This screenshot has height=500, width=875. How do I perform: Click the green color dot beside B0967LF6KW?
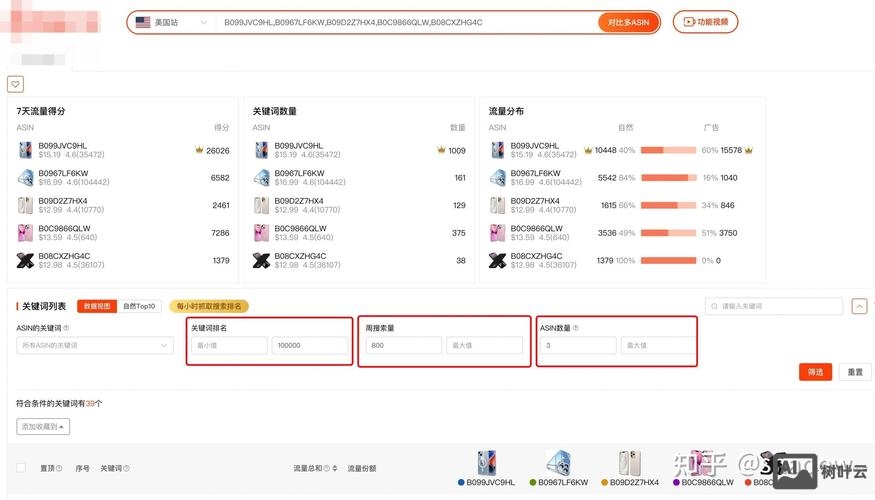pos(533,482)
